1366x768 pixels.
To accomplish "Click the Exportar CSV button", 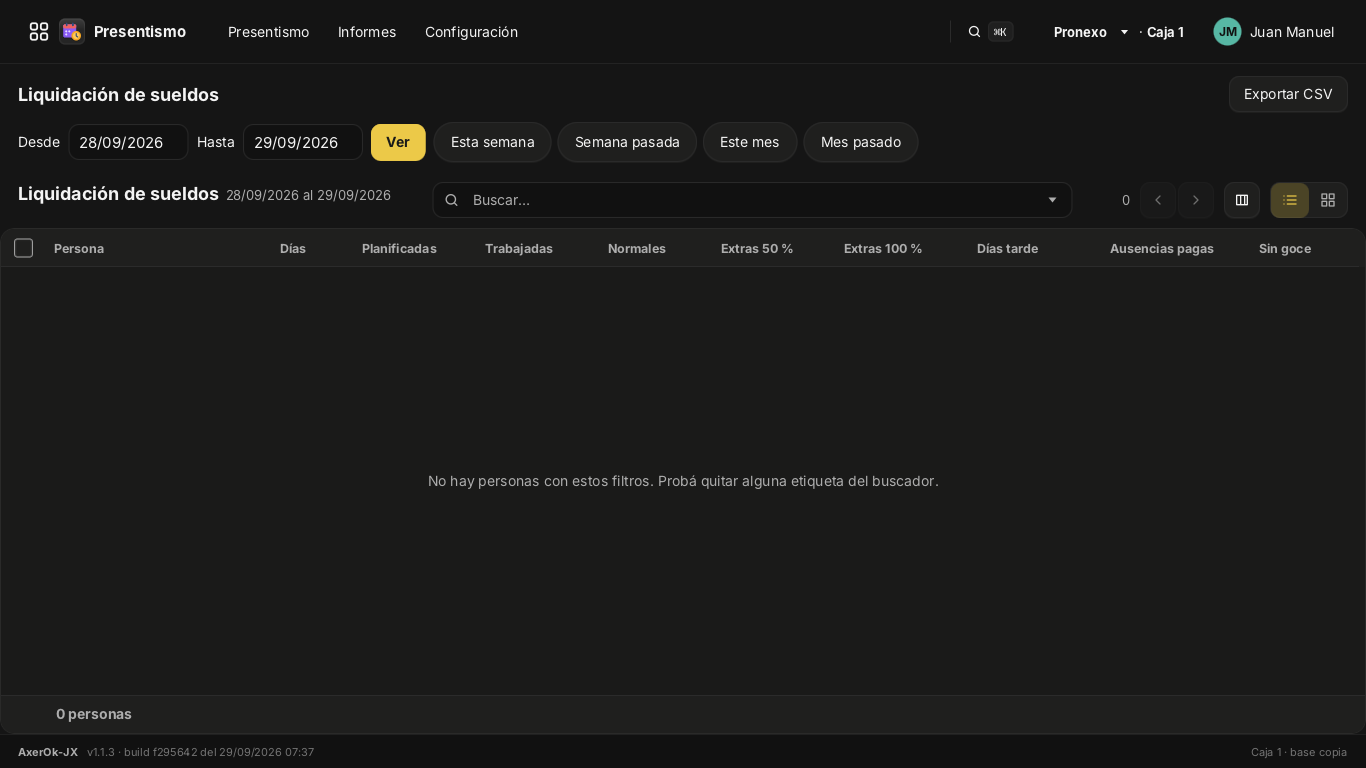I will 1288,94.
